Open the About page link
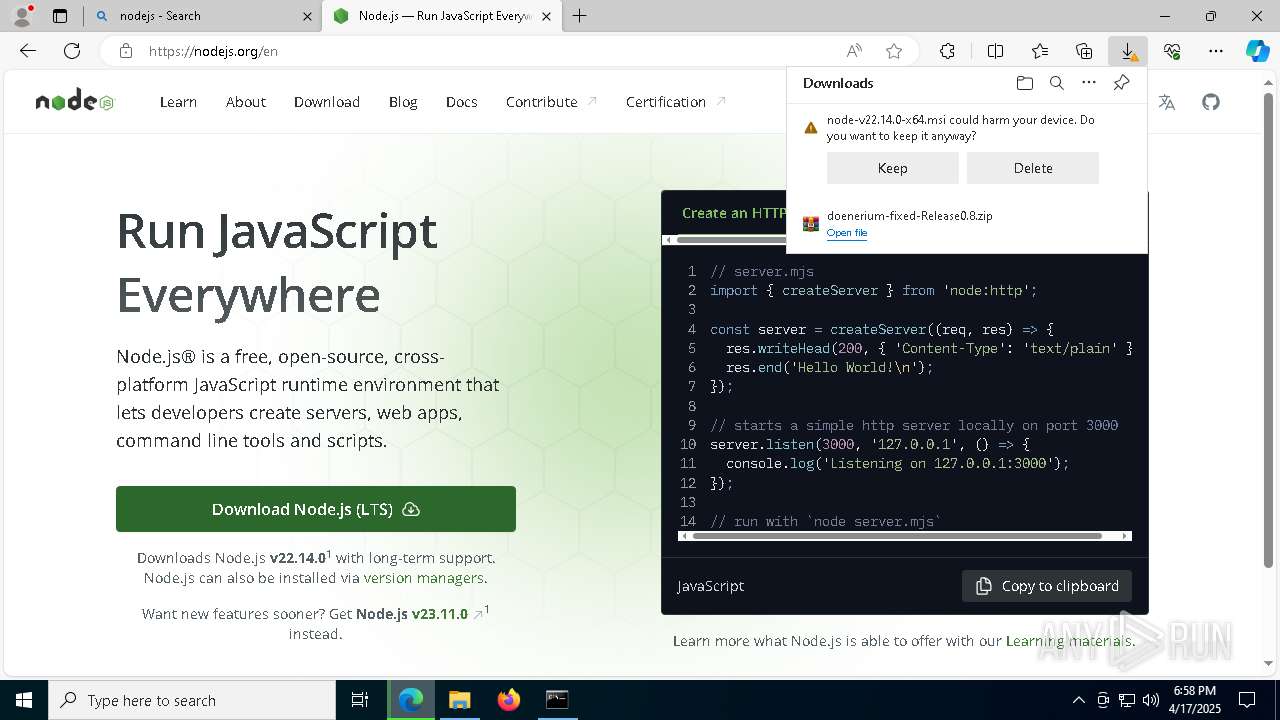Screen dimensions: 1280x720 pyautogui.click(x=246, y=102)
